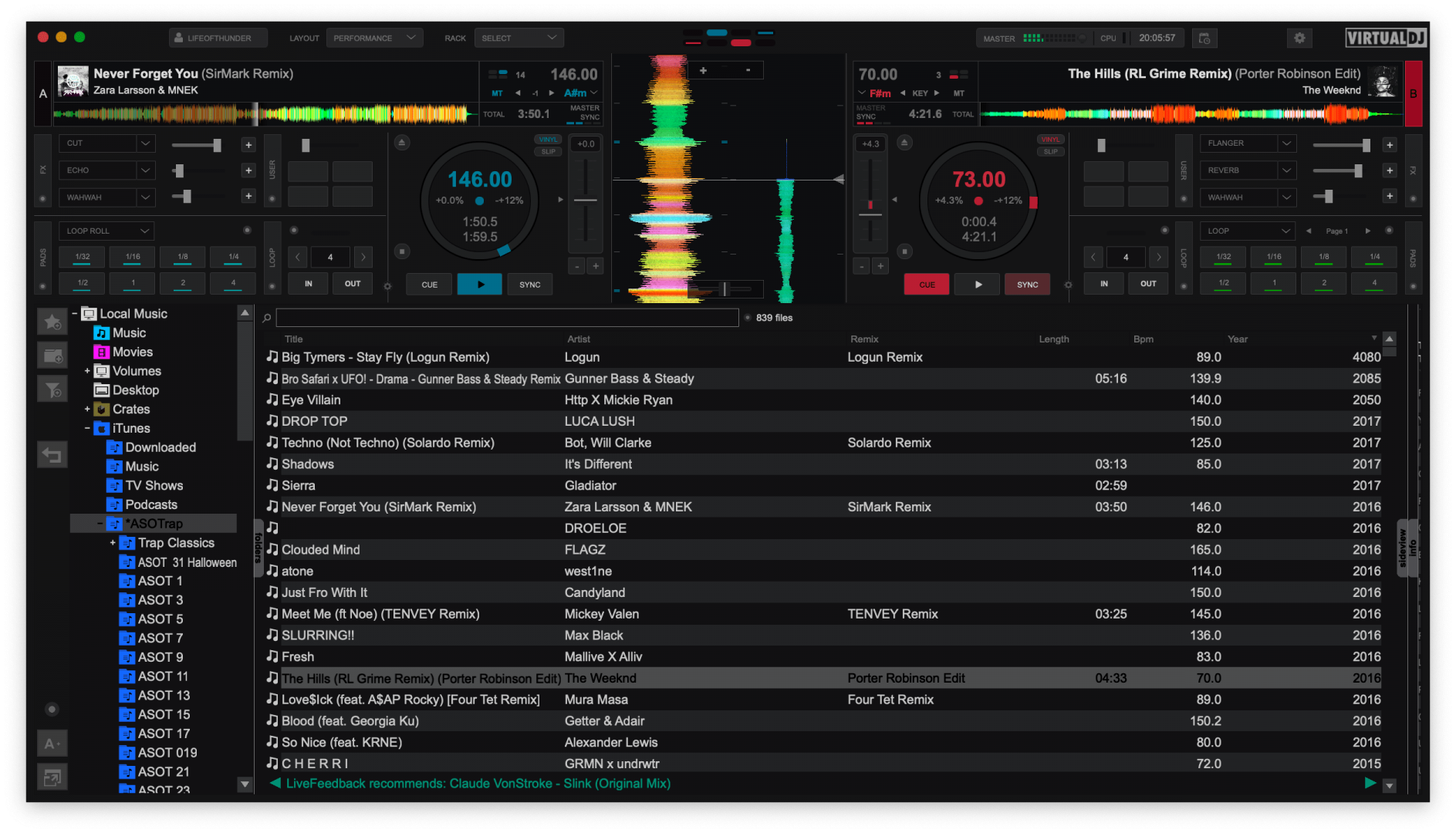Click deck A stop button below the jog wheel
This screenshot has width=1456, height=833.
pyautogui.click(x=401, y=251)
